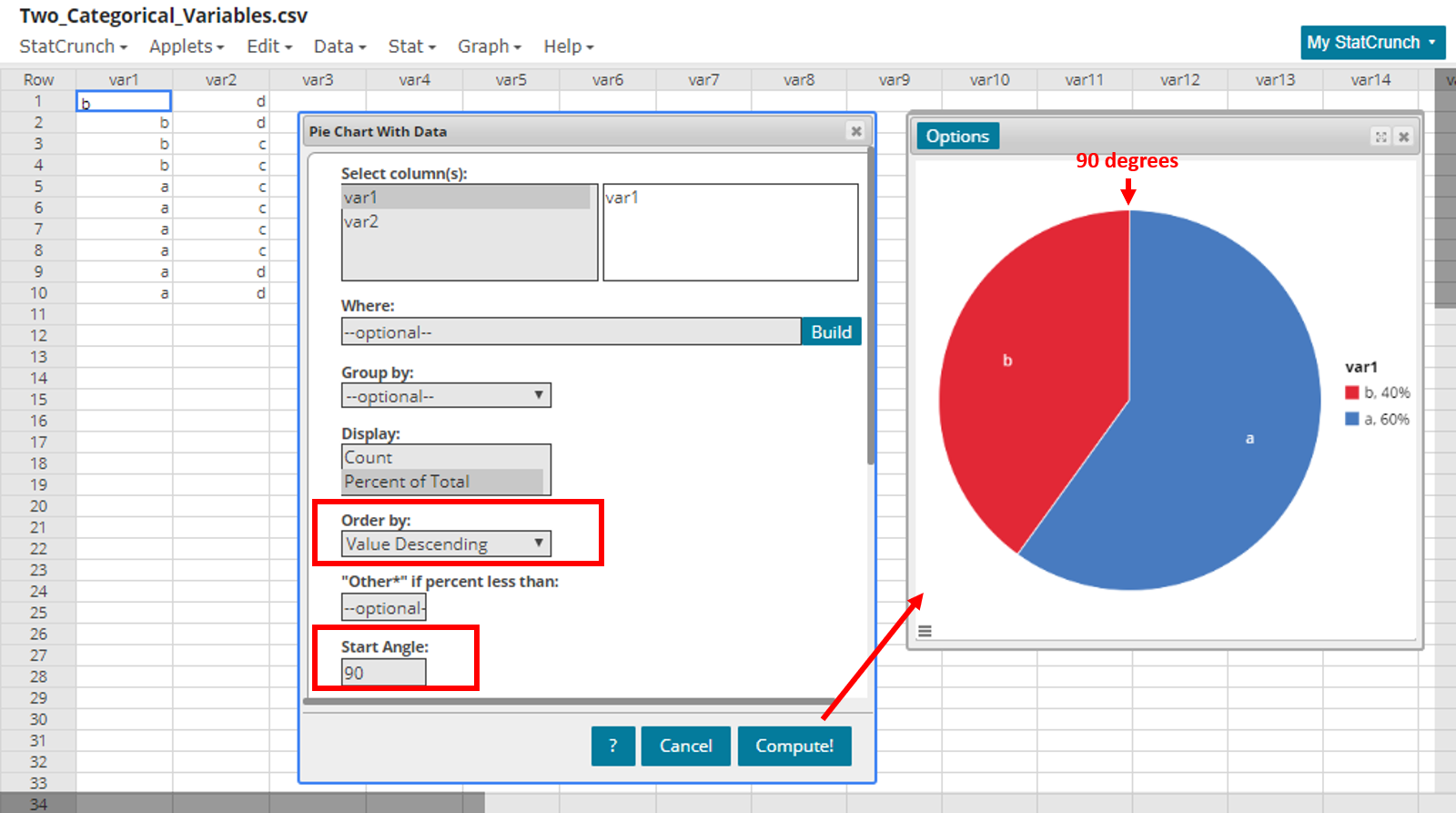This screenshot has height=813, width=1456.
Task: Click the blue legend swatch for a
Action: coord(1351,419)
